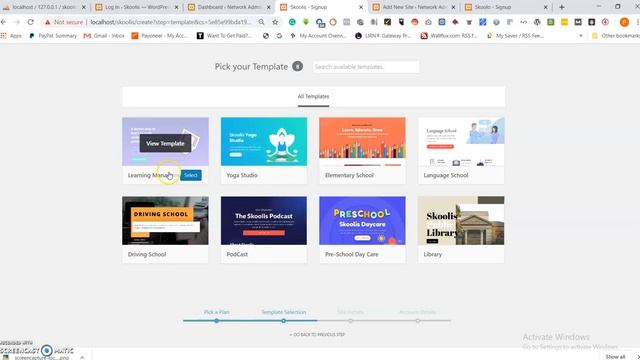
Task: Click the Language School label
Action: tap(446, 175)
